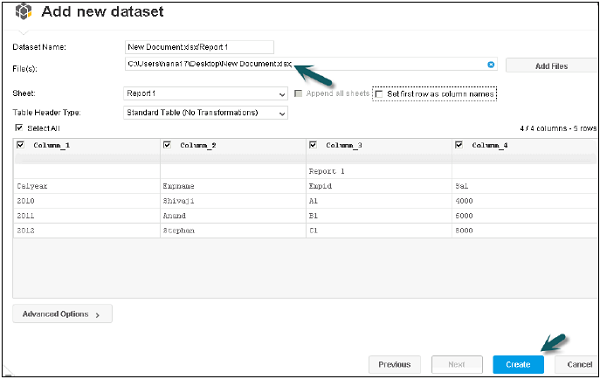Uncheck the Column_2 checkbox
The image size is (600, 379).
[167, 145]
